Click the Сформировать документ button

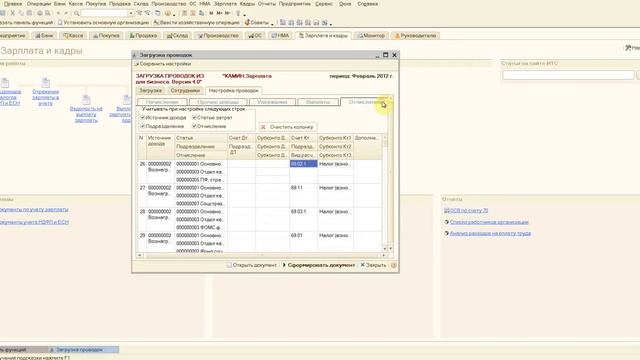pos(319,265)
